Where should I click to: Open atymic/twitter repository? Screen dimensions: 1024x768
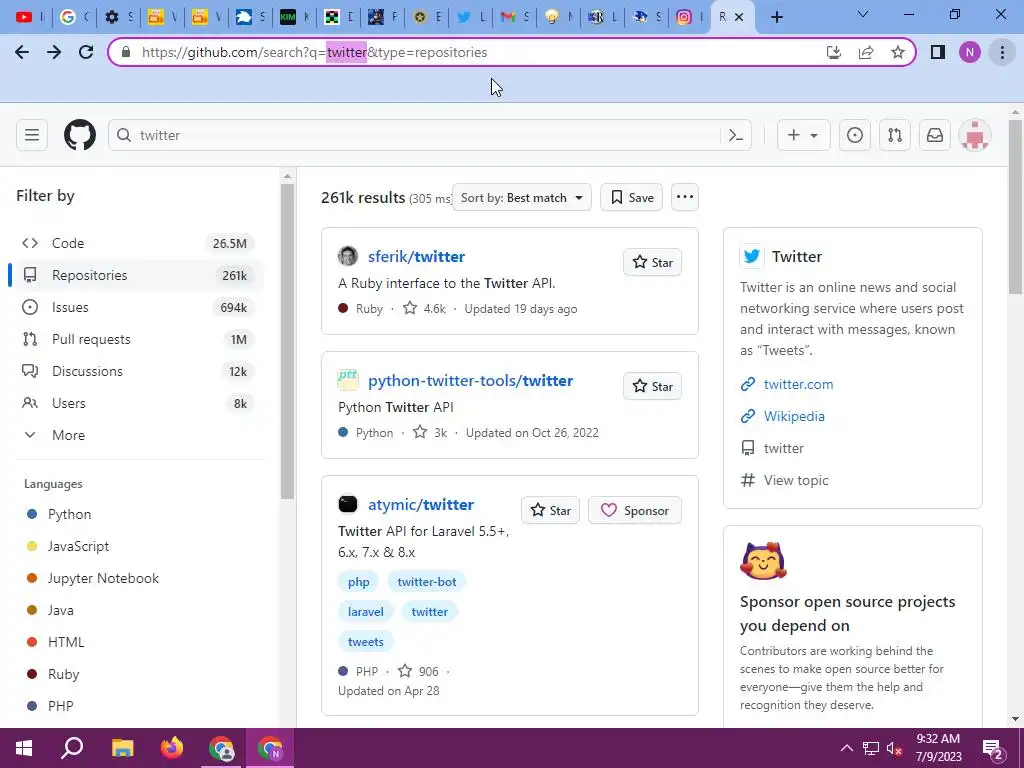(x=421, y=505)
